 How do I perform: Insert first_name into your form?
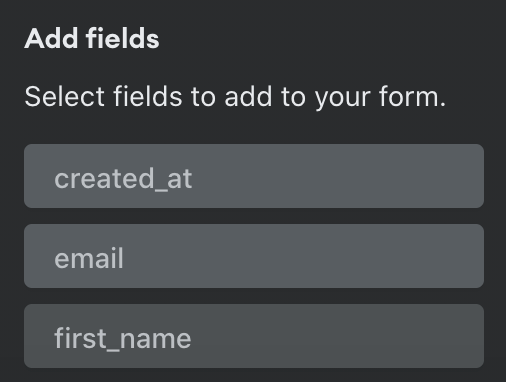click(254, 336)
